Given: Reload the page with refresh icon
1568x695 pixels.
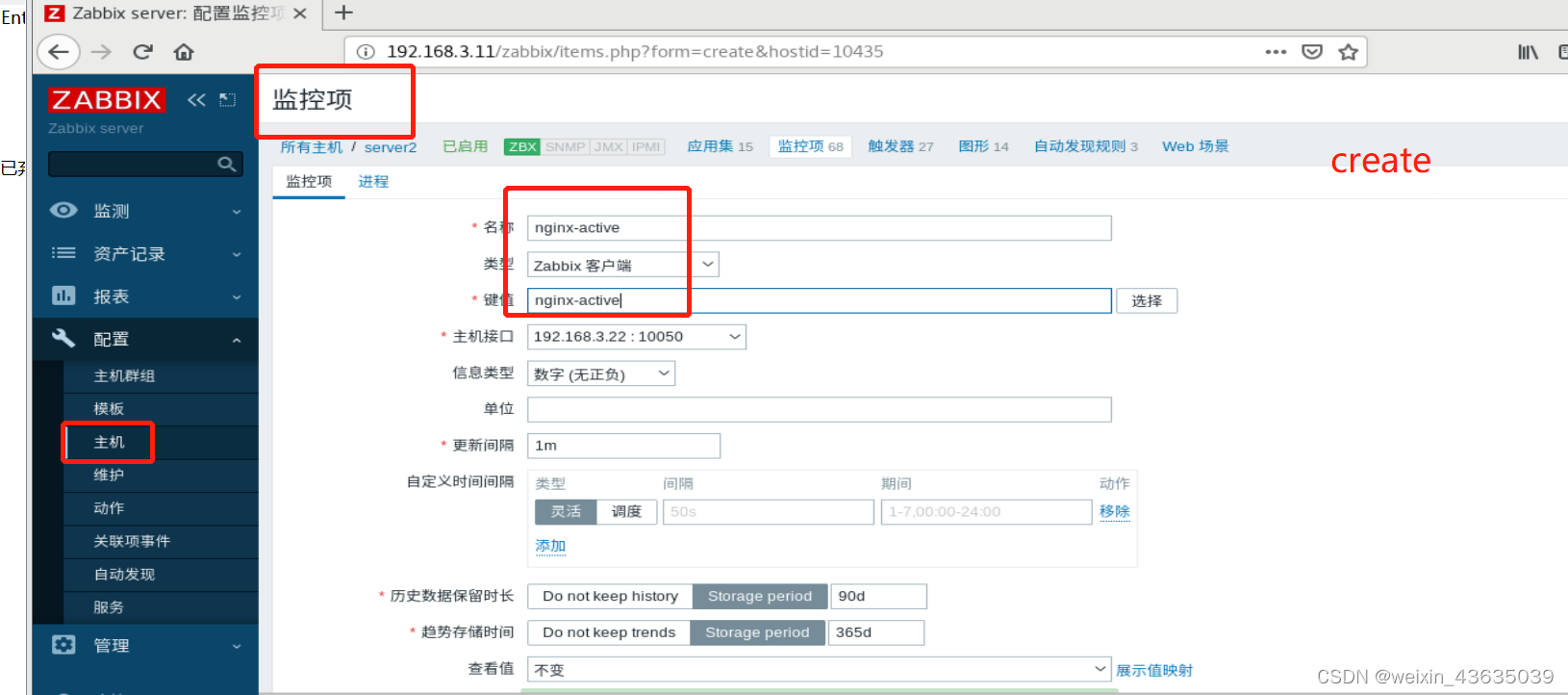Looking at the screenshot, I should click(142, 52).
